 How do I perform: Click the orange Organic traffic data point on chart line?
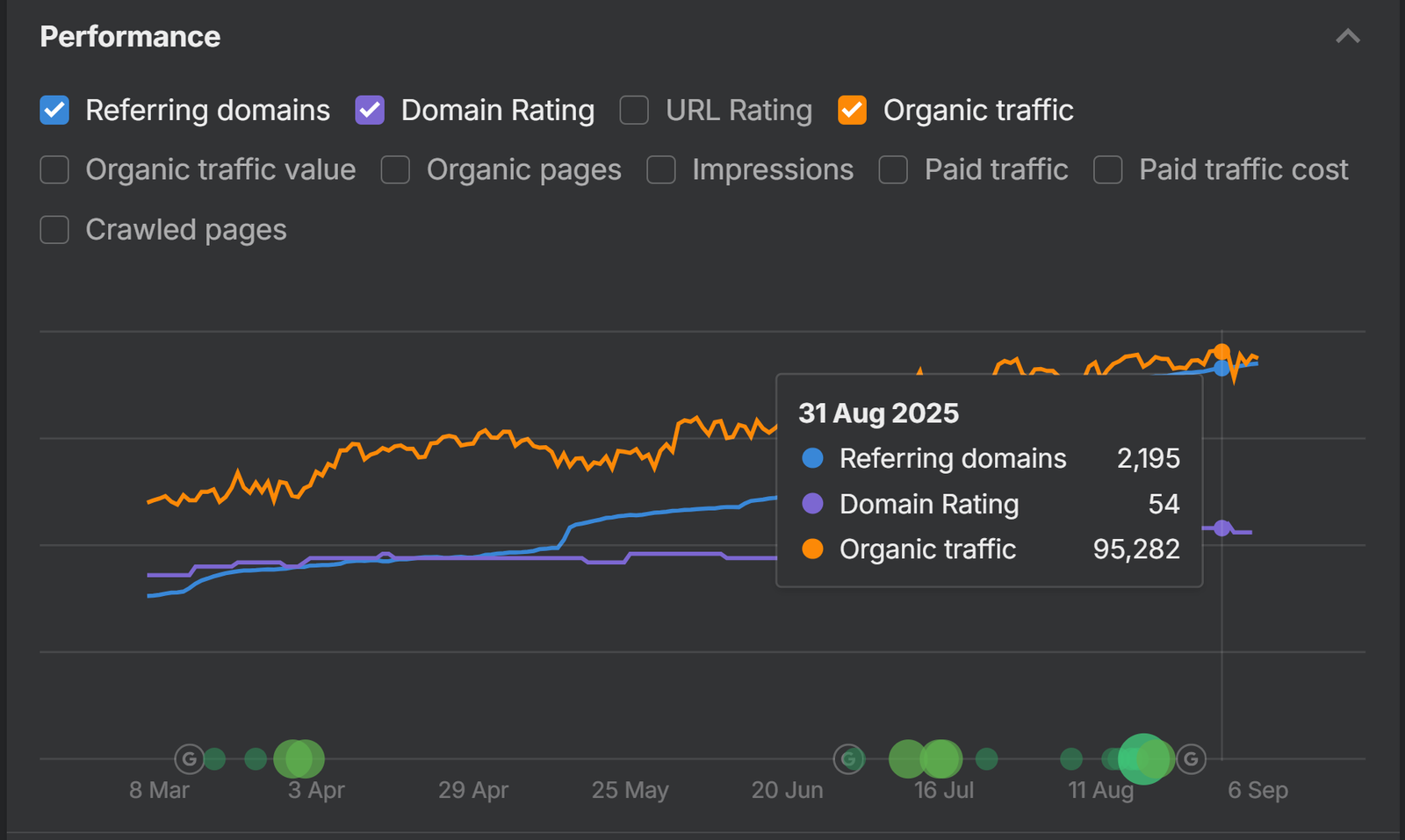[1221, 353]
